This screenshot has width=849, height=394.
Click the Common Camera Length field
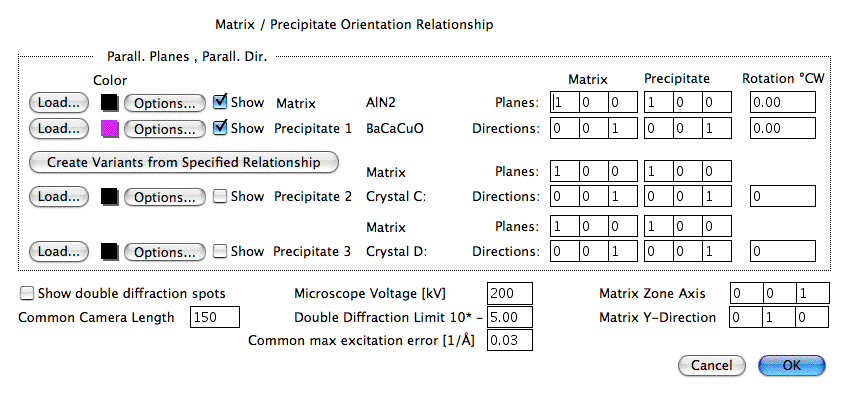[215, 317]
